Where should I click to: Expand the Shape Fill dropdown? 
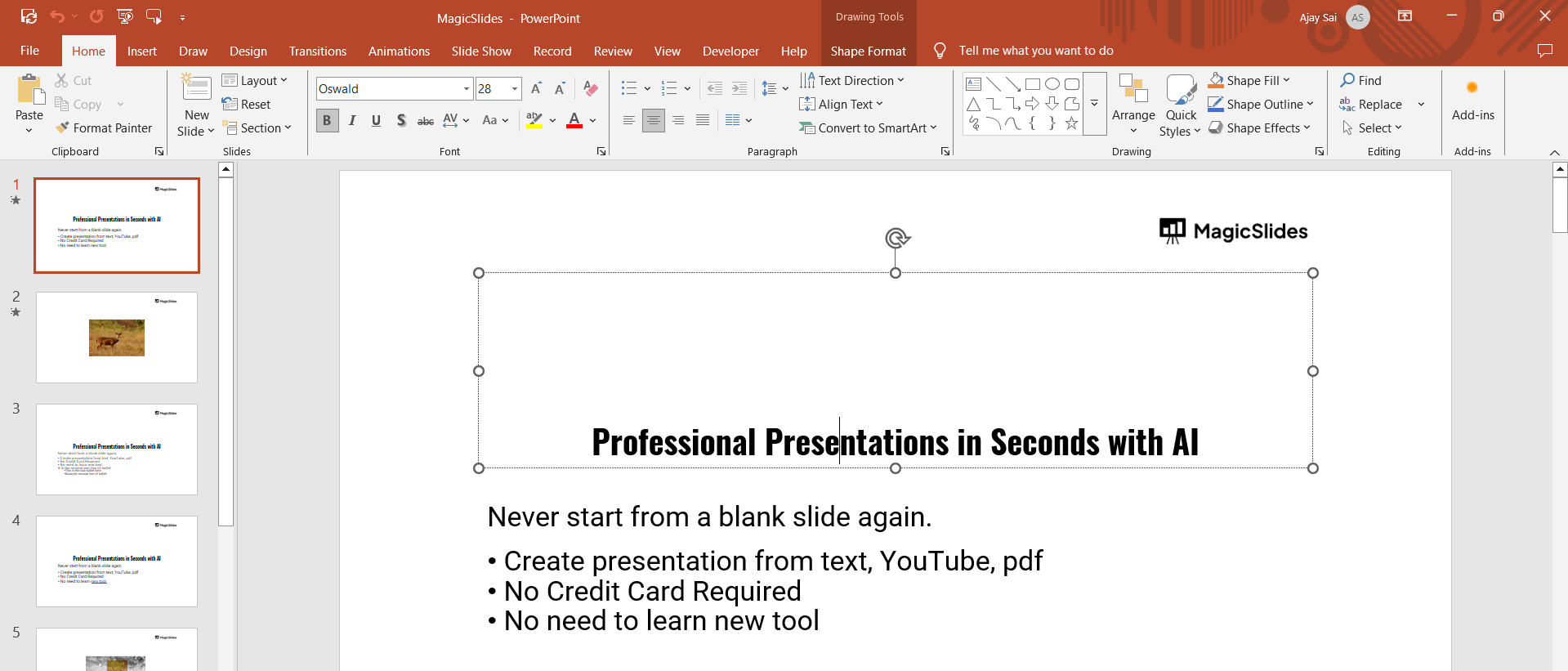[x=1286, y=80]
